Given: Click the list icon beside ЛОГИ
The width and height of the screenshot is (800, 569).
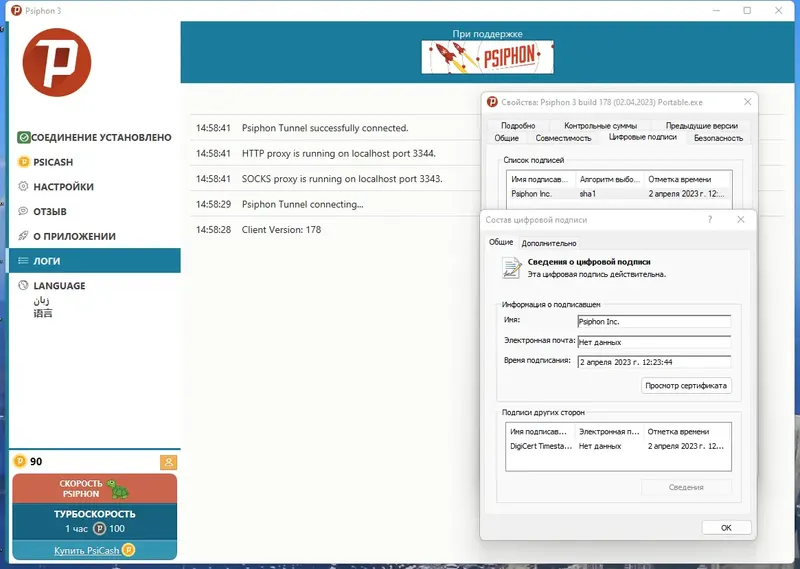Looking at the screenshot, I should tap(23, 261).
